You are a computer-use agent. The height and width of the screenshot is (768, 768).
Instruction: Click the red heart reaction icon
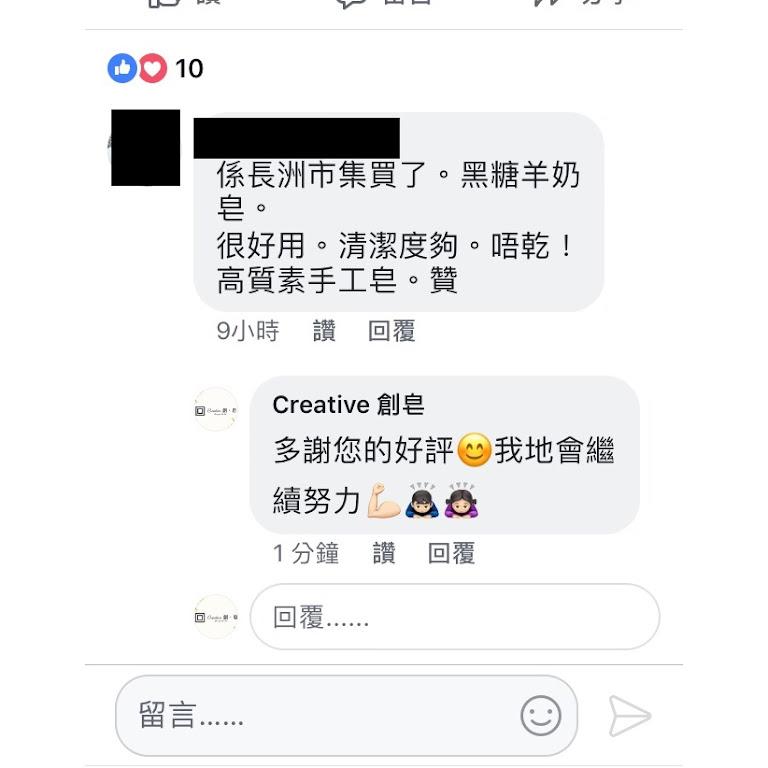(x=153, y=68)
